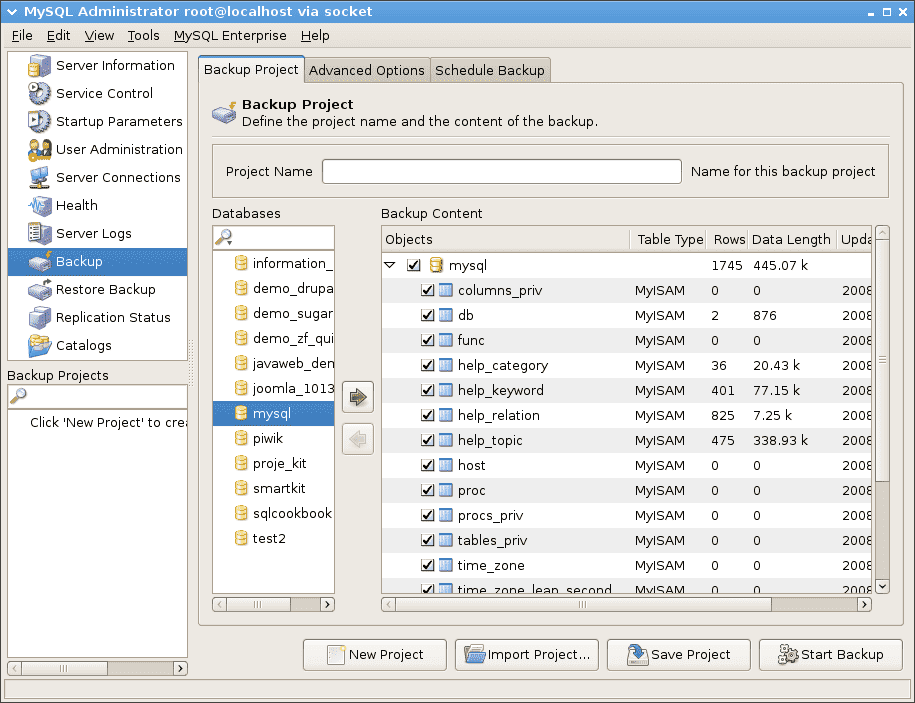Screen dimensions: 915x703
Task: Sort by the Data Length column header
Action: click(x=791, y=239)
